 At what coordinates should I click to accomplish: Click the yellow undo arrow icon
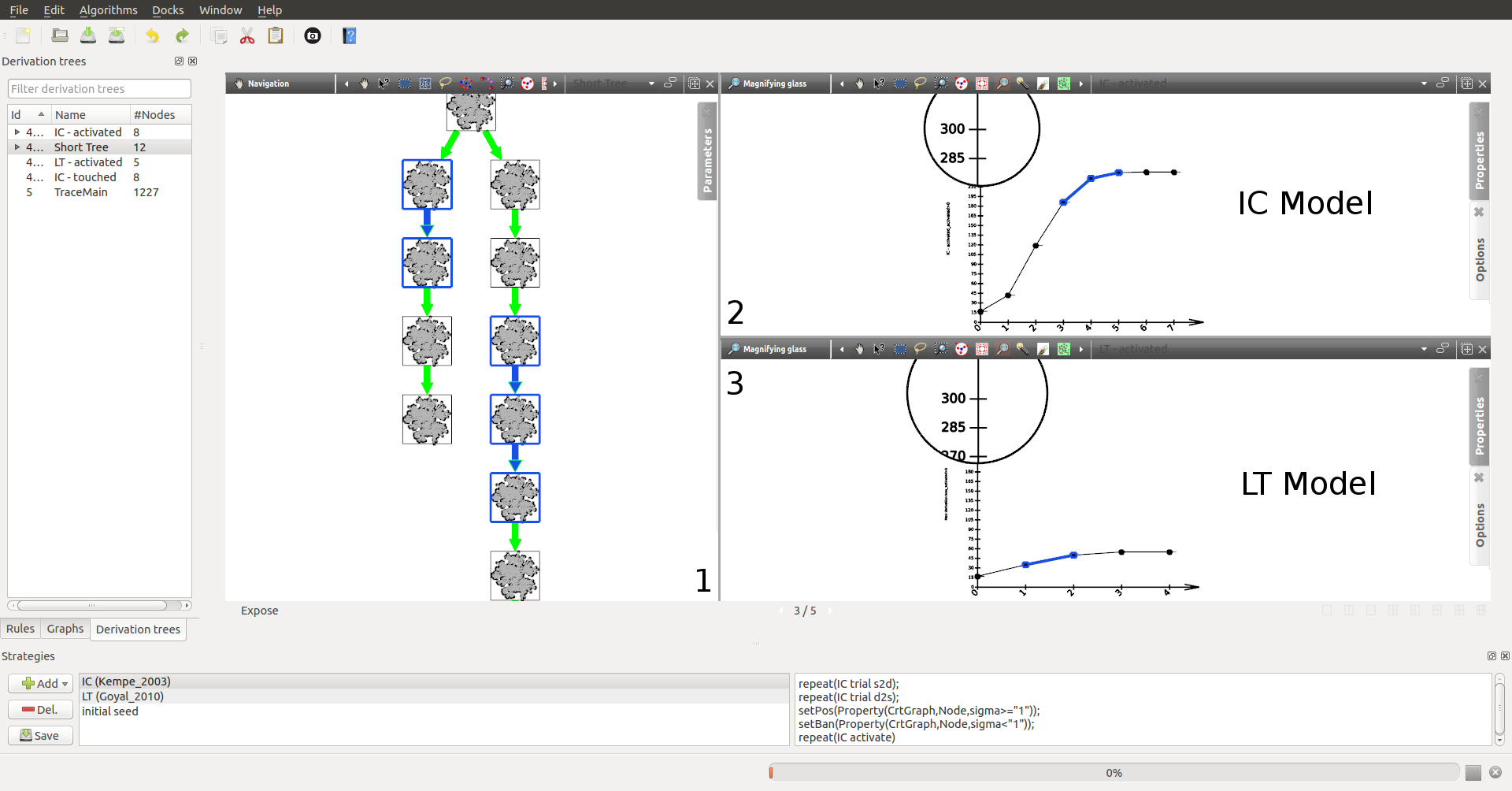152,35
